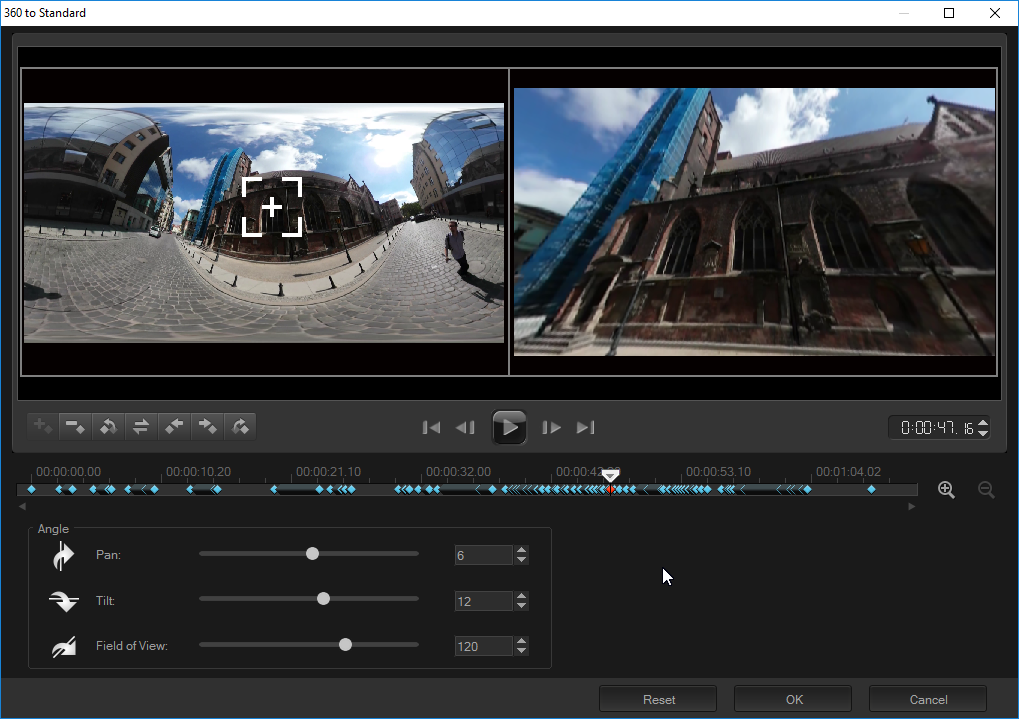
Task: Click the last key frame on timeline
Action: 871,490
